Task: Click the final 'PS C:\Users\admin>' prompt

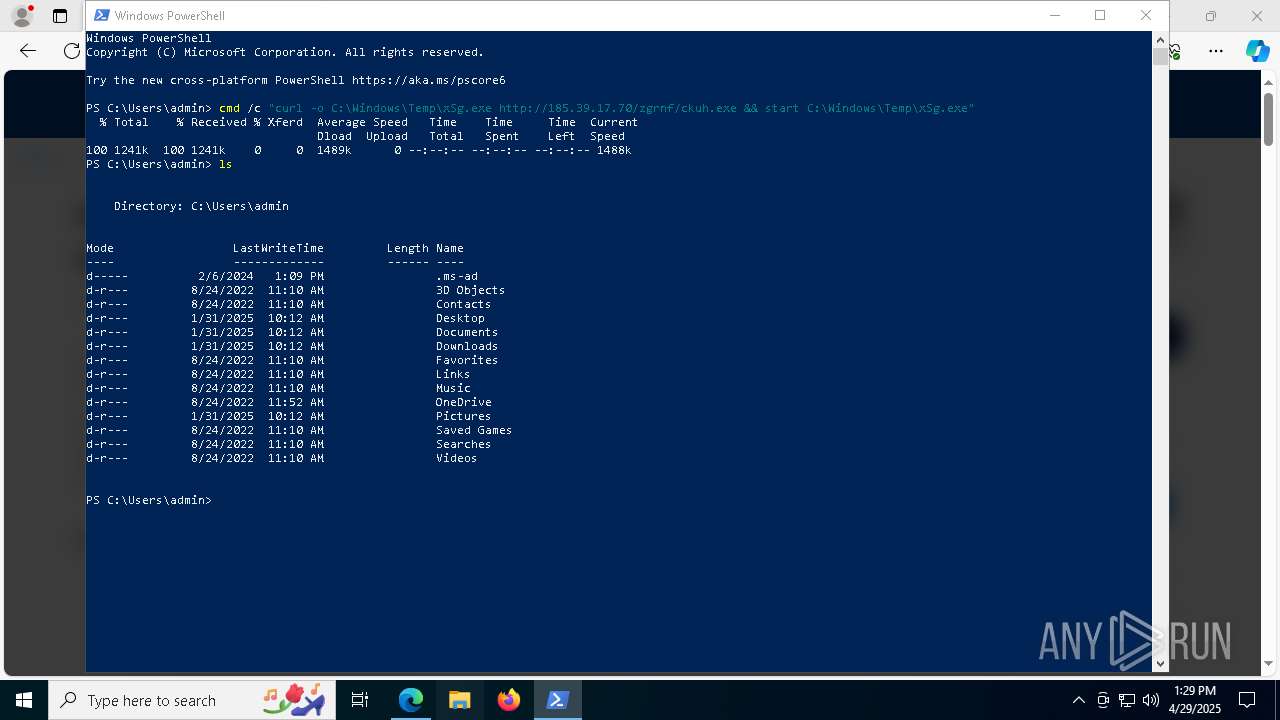Action: (x=149, y=500)
